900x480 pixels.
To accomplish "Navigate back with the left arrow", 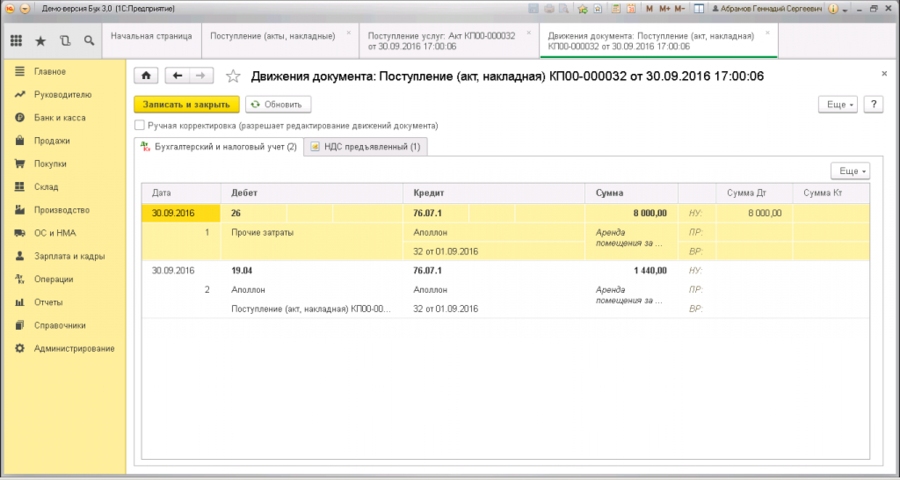I will (177, 76).
